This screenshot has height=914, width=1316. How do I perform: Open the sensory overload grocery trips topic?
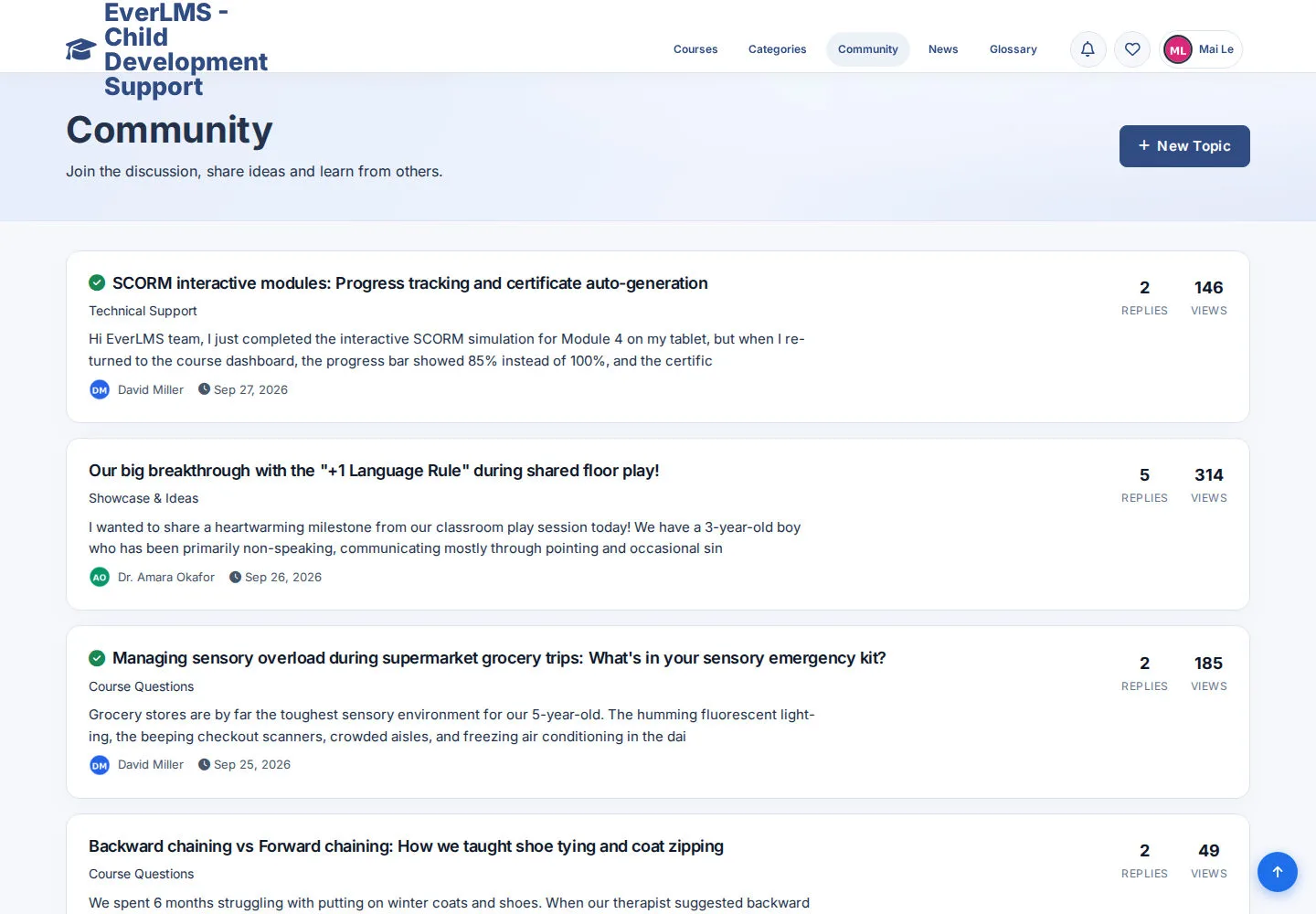pyautogui.click(x=499, y=658)
